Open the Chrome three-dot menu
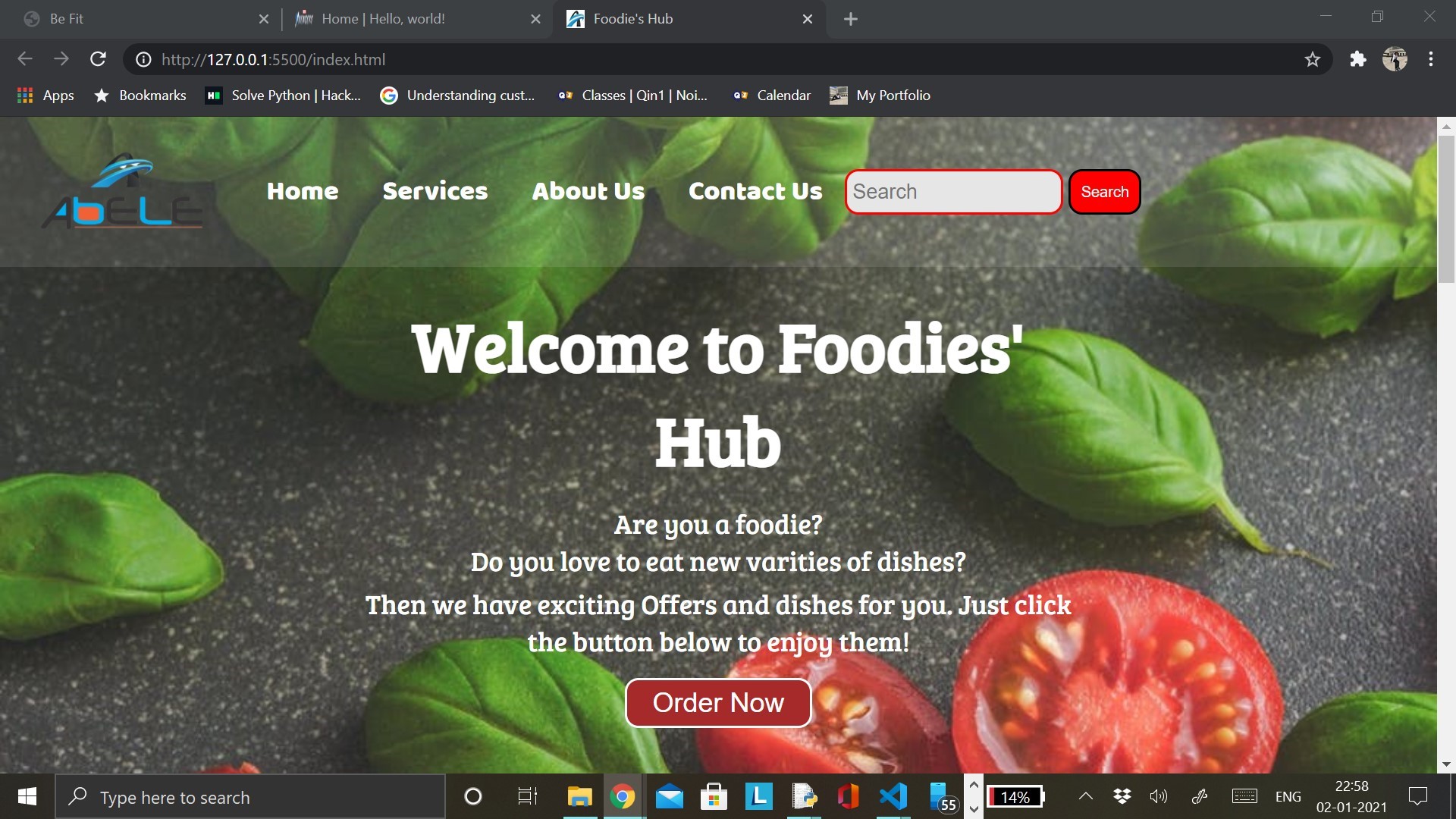The width and height of the screenshot is (1456, 819). pyautogui.click(x=1431, y=59)
